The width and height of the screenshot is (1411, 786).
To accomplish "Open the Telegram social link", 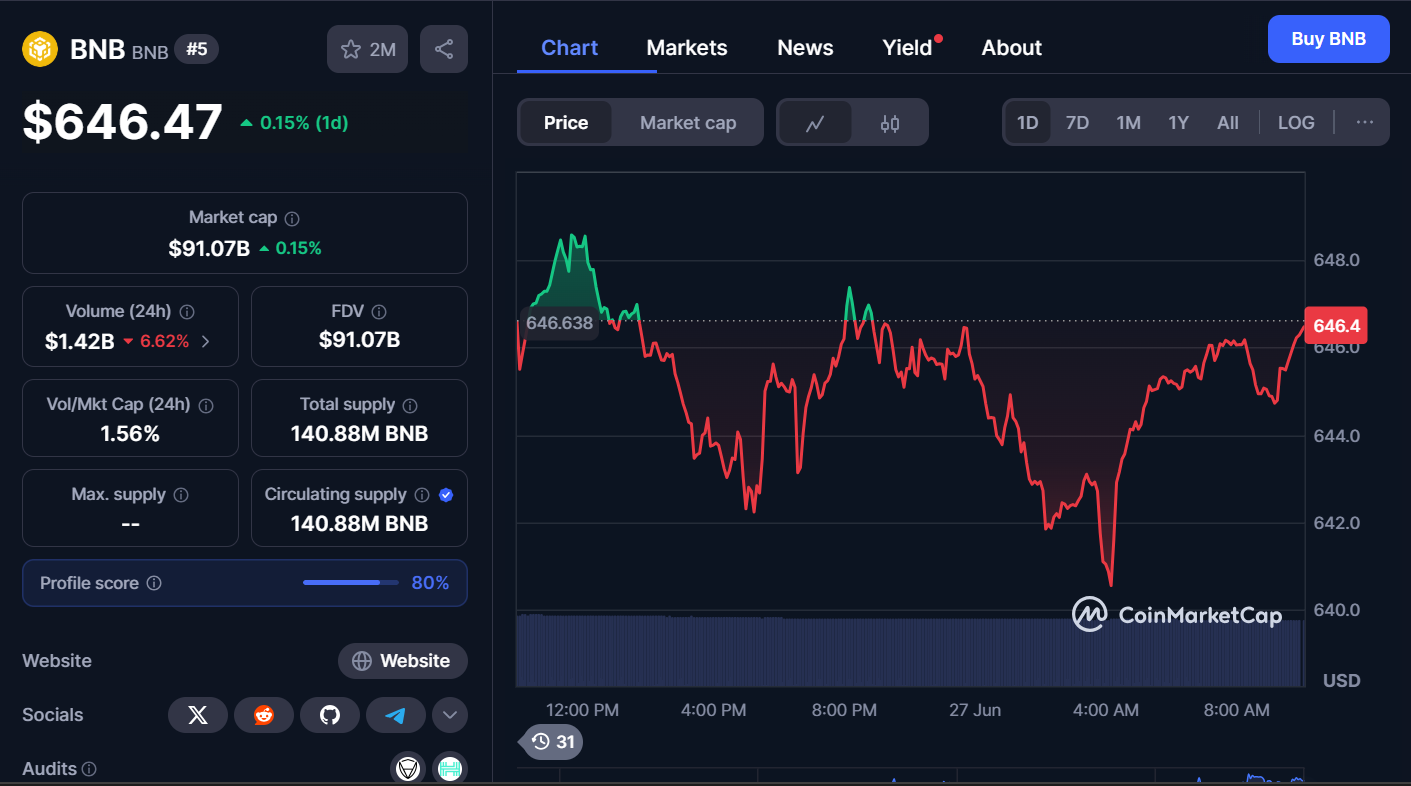I will click(396, 715).
